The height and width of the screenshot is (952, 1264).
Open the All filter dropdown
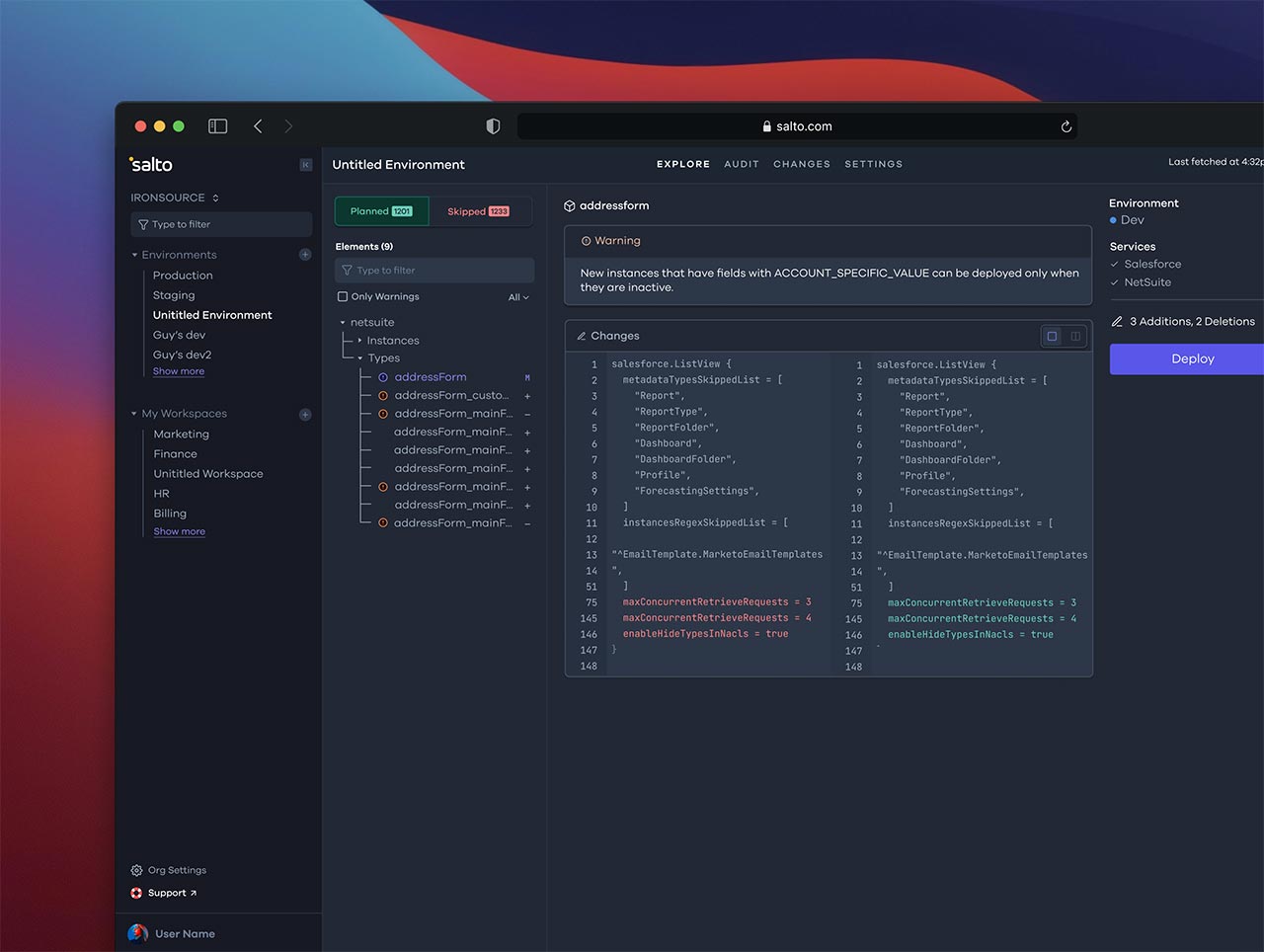click(518, 297)
